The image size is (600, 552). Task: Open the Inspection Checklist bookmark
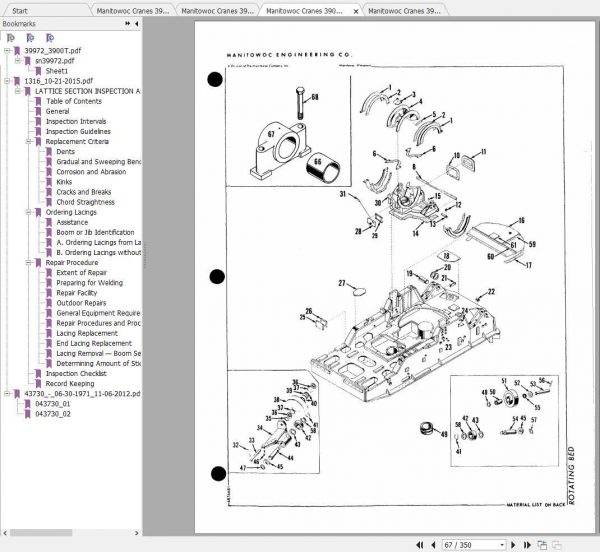(x=76, y=373)
